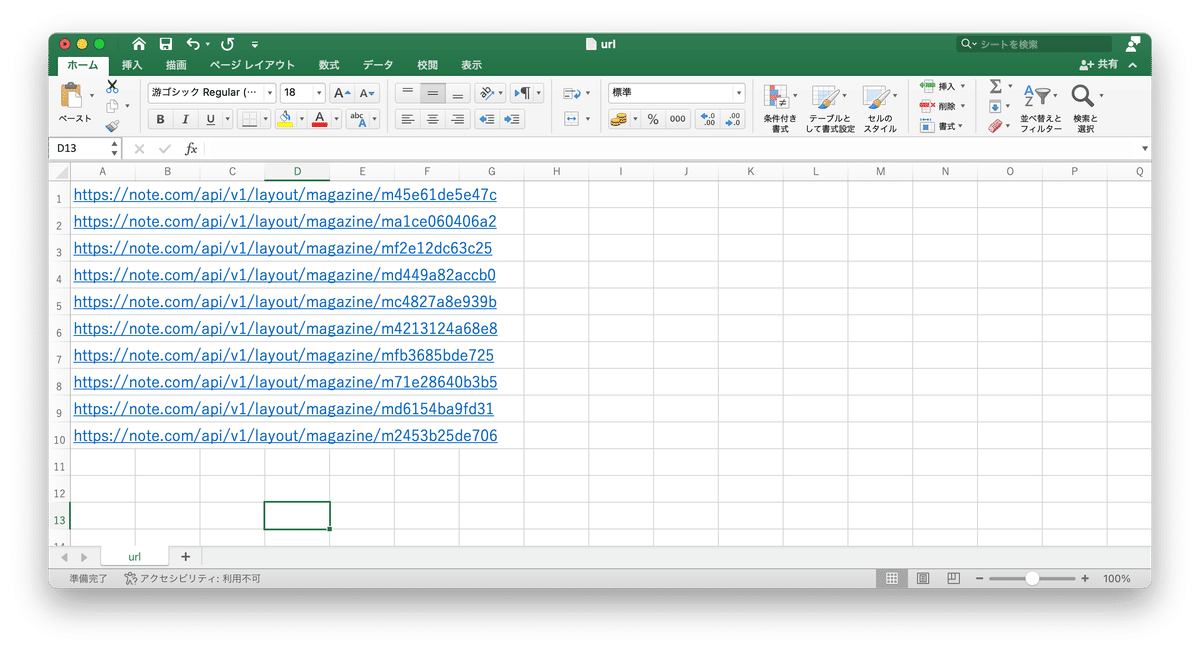Click the Decrease Indent icon

(487, 119)
